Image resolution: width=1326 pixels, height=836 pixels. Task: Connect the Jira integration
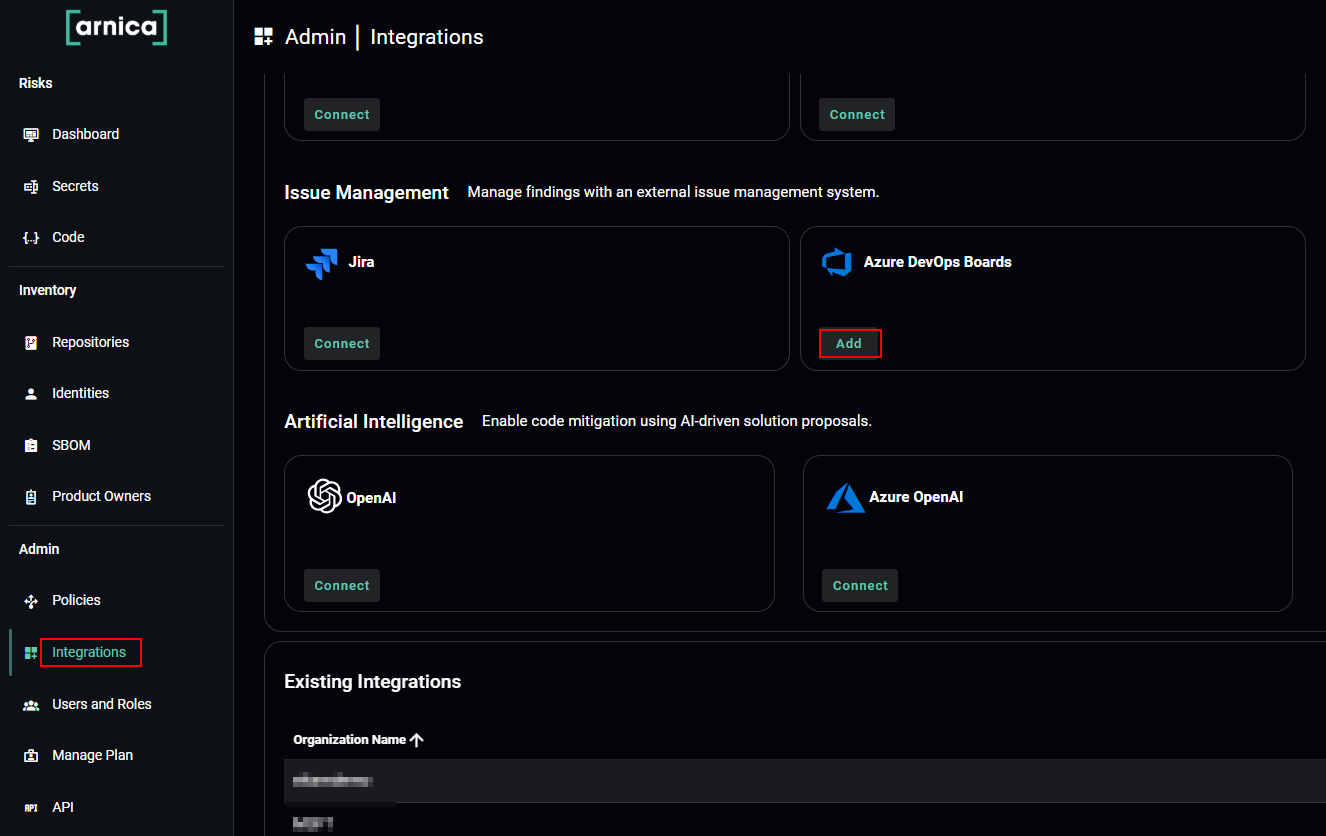[x=342, y=343]
